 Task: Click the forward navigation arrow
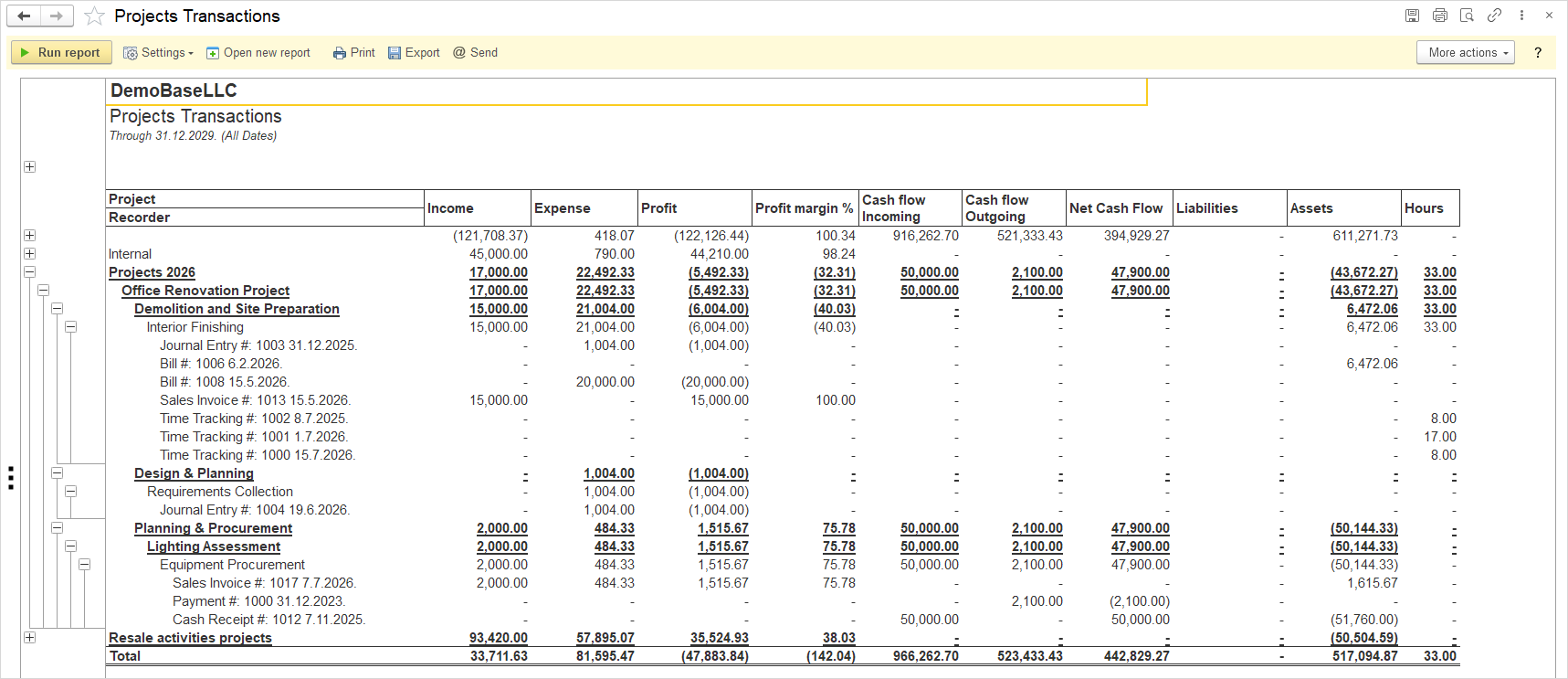point(57,16)
